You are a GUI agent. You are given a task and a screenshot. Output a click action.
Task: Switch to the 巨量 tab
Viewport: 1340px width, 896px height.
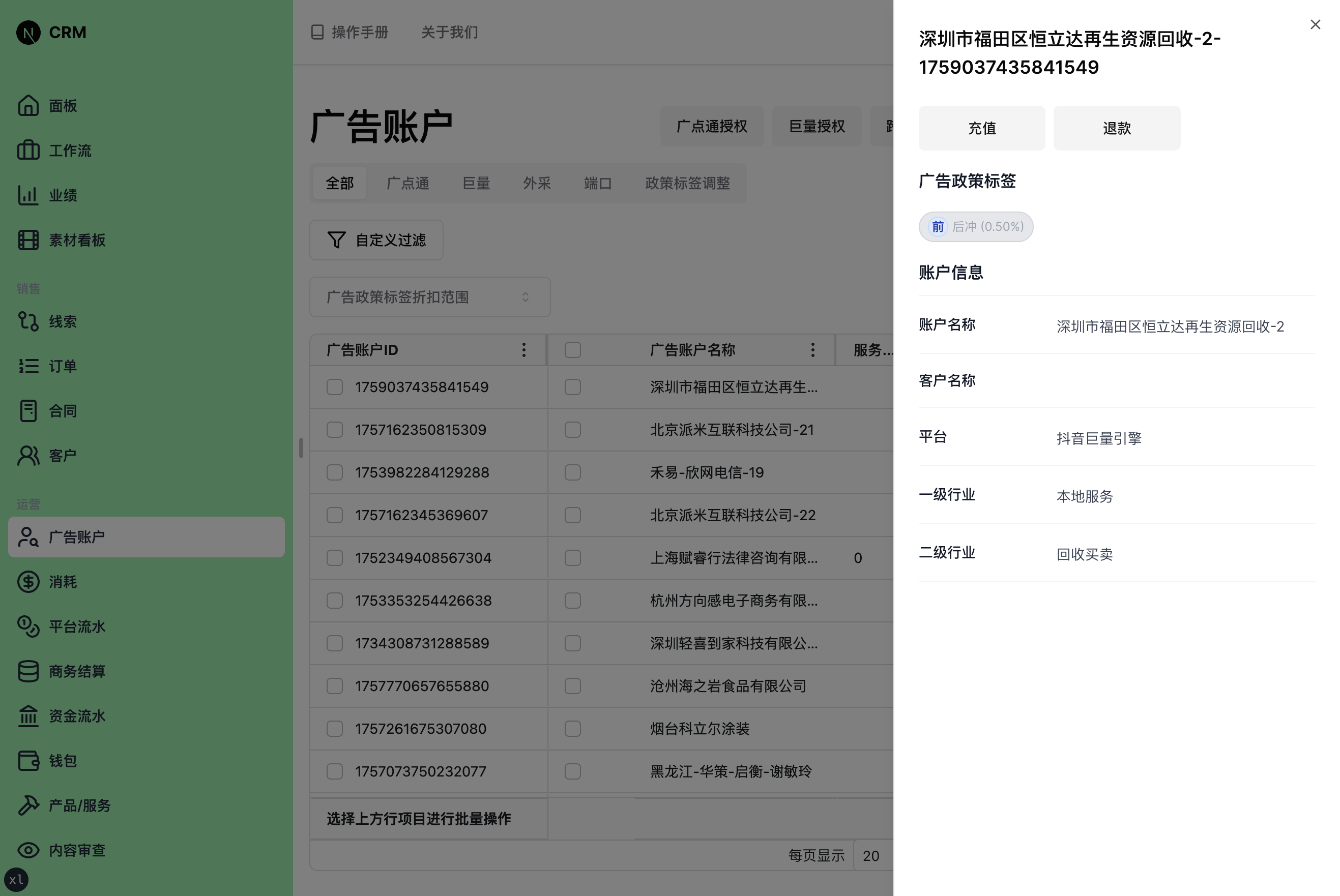click(476, 183)
